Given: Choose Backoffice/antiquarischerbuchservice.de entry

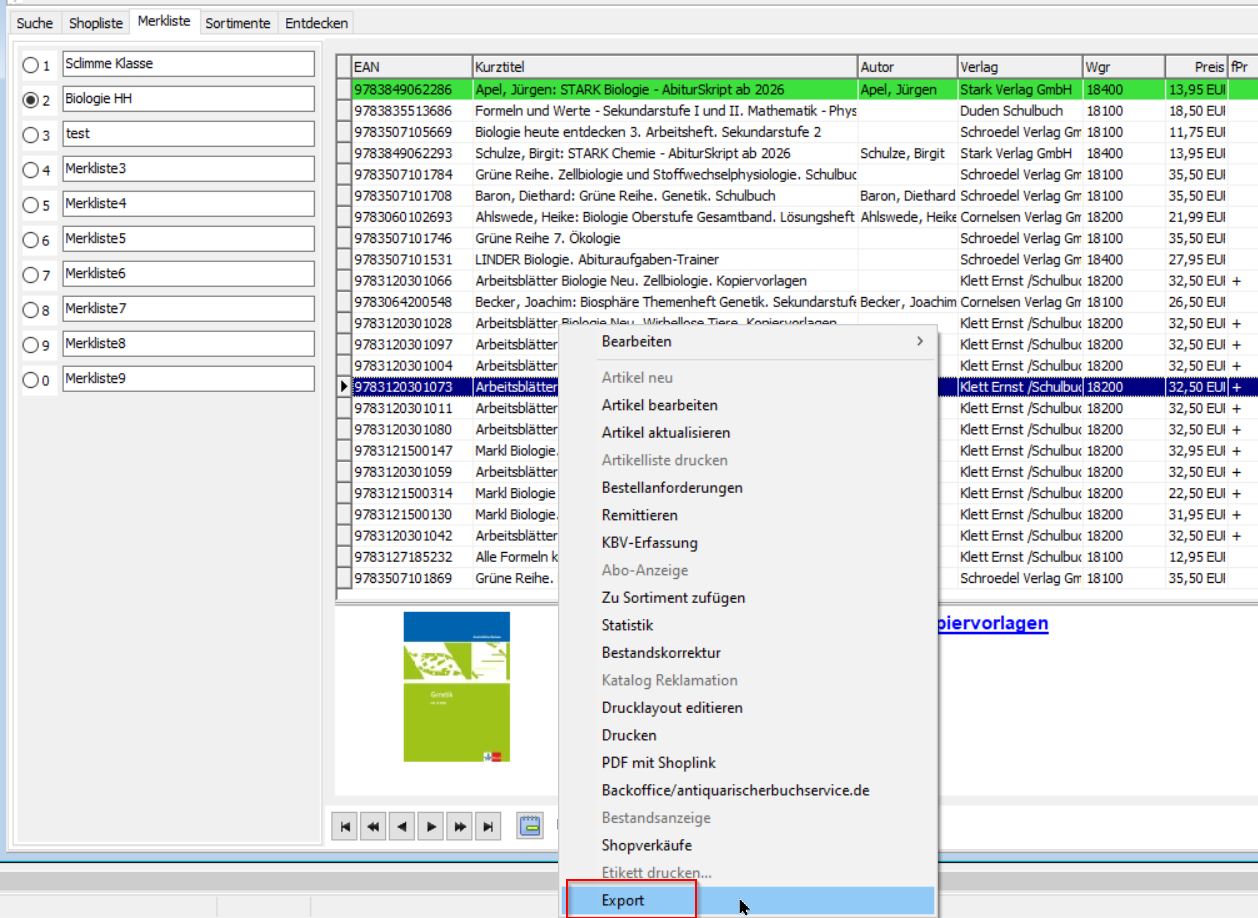Looking at the screenshot, I should click(747, 790).
